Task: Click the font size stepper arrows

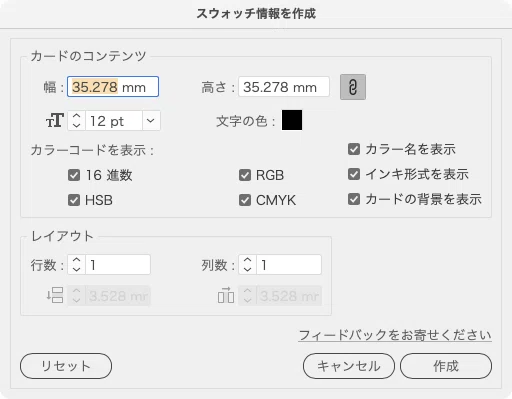Action: tap(76, 120)
